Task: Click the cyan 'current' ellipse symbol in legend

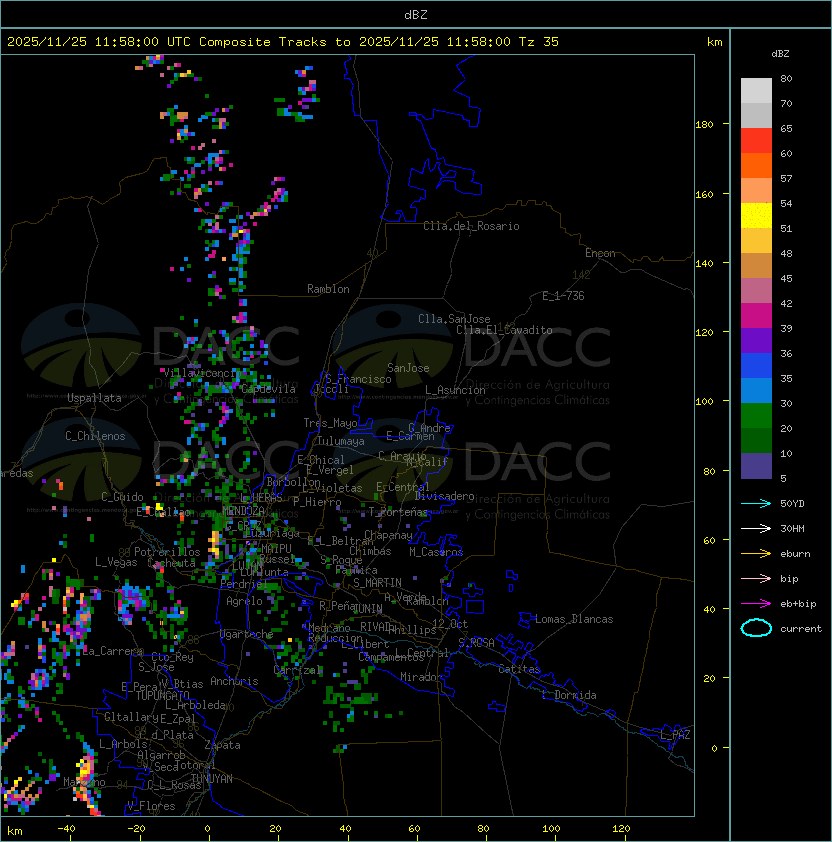Action: click(x=756, y=628)
